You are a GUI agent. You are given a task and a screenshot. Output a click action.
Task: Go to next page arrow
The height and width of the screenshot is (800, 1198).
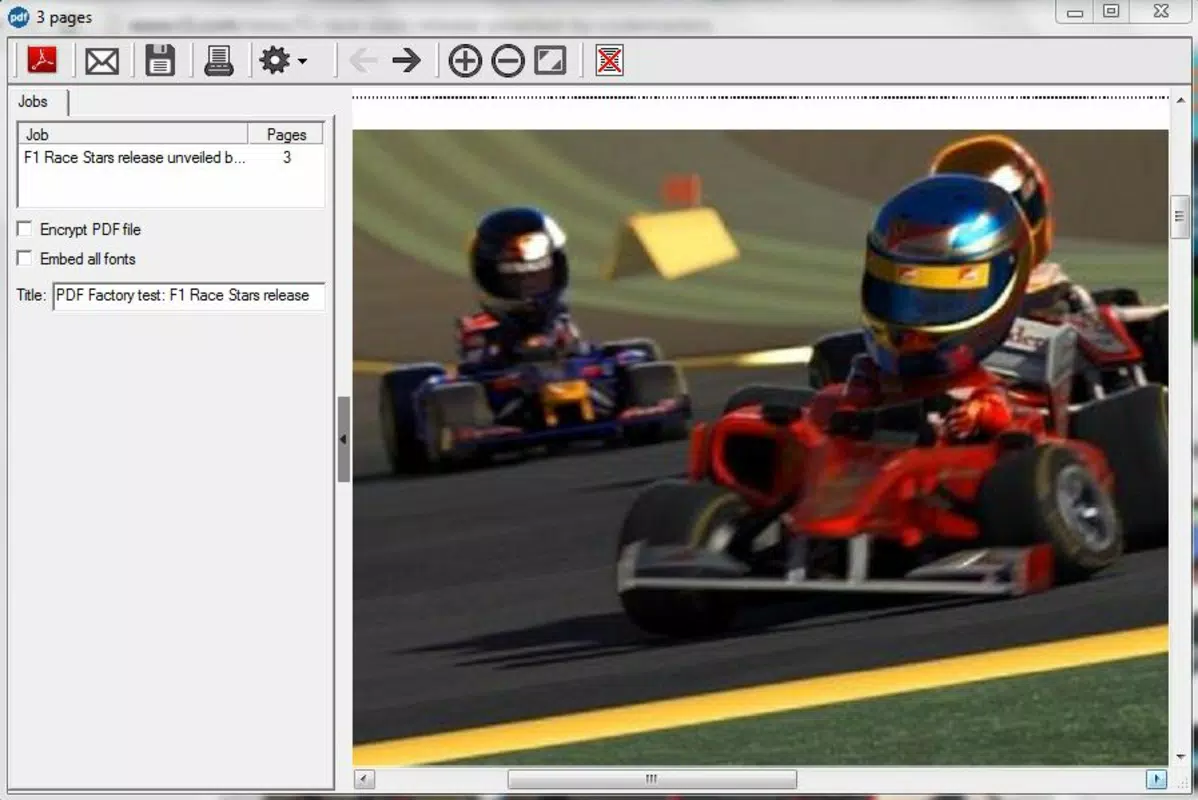(x=406, y=60)
